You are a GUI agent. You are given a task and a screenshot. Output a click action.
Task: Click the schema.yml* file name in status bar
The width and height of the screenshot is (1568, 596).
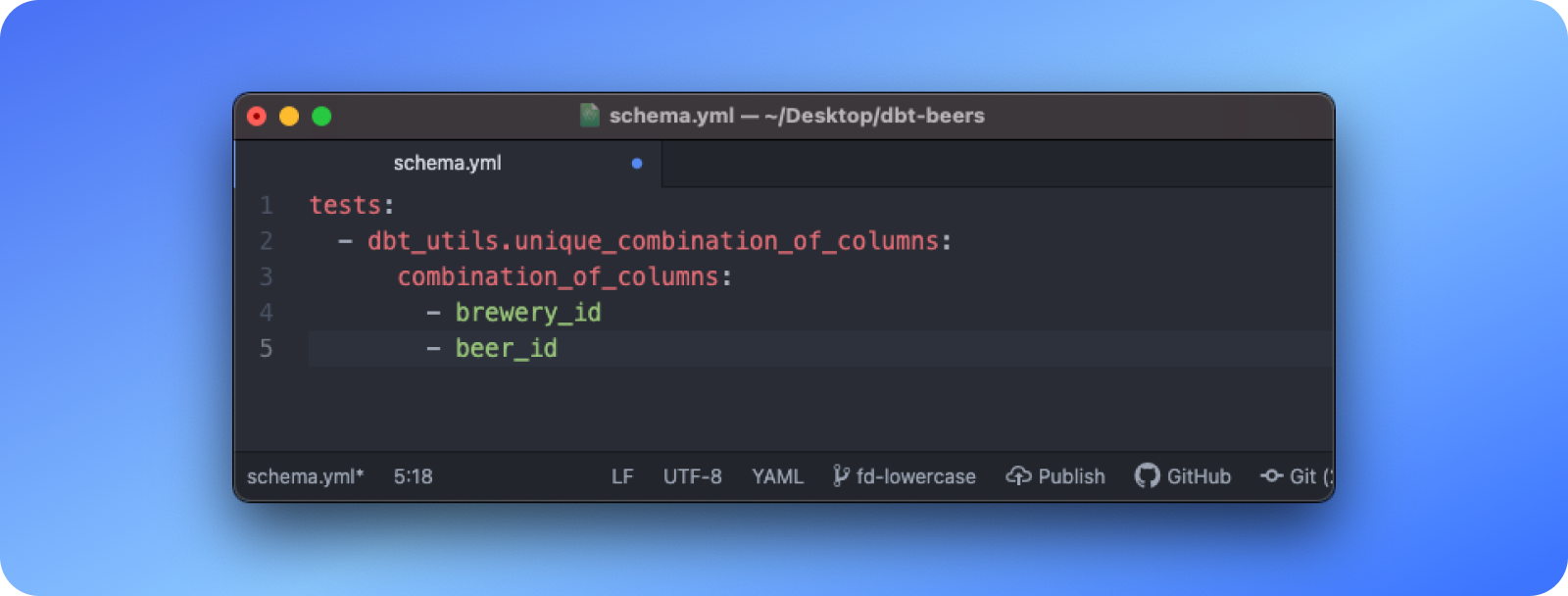point(305,476)
